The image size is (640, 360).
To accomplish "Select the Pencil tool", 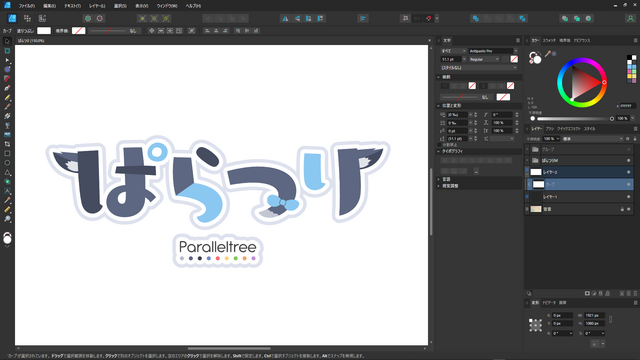I will tap(7, 98).
